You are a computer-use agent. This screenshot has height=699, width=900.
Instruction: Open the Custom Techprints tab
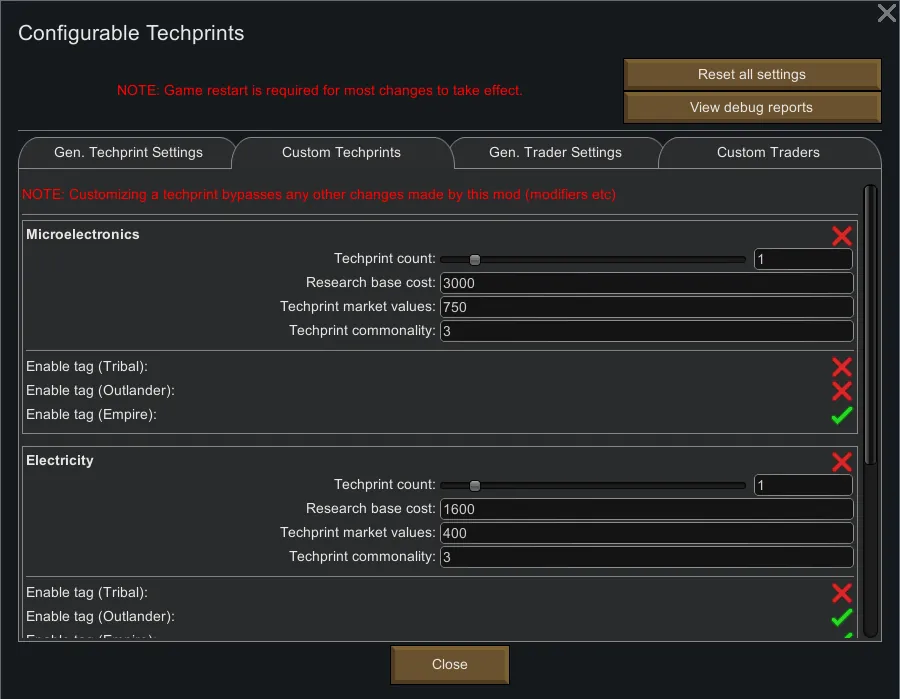click(x=341, y=153)
